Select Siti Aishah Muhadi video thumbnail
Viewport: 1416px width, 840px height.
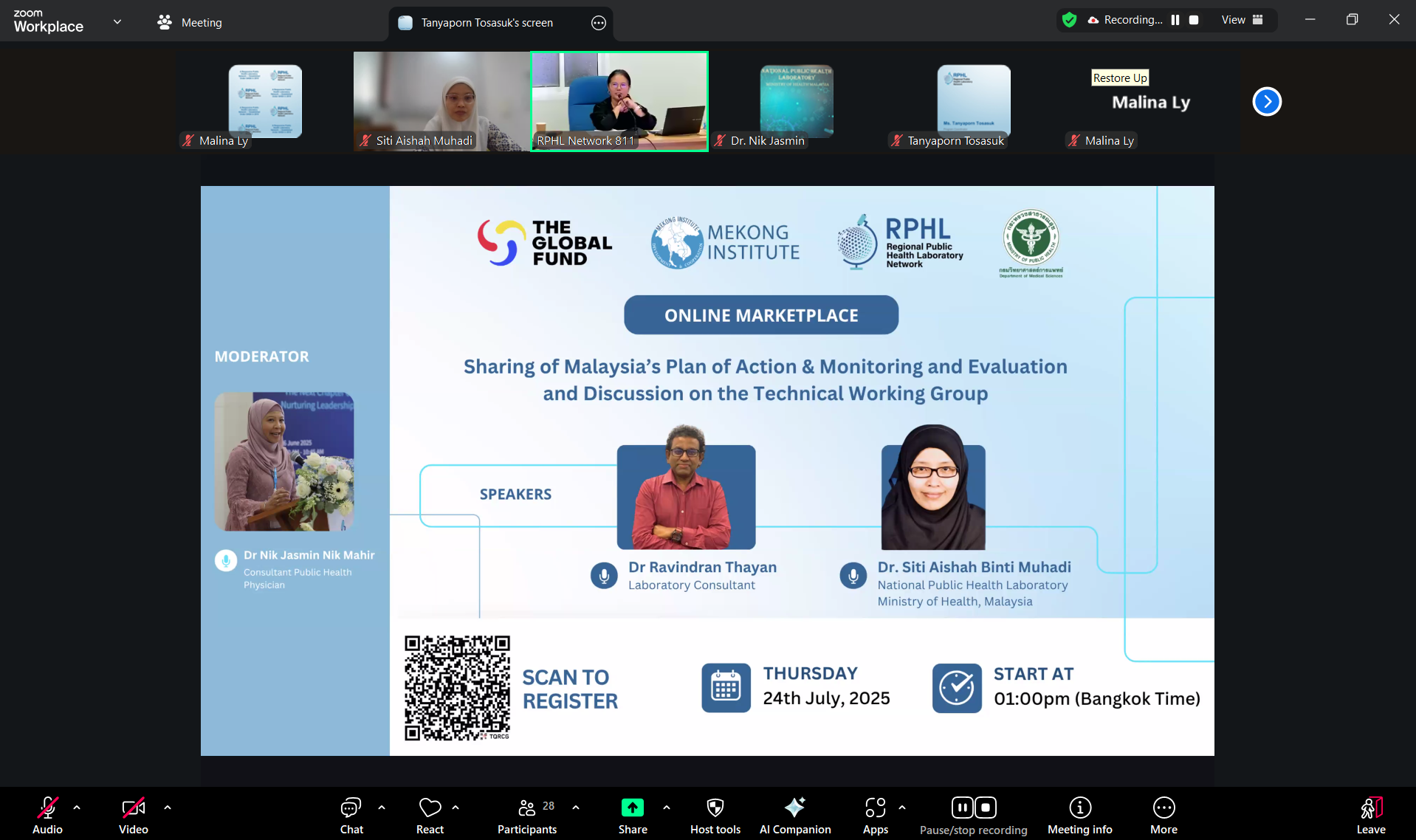coord(441,101)
